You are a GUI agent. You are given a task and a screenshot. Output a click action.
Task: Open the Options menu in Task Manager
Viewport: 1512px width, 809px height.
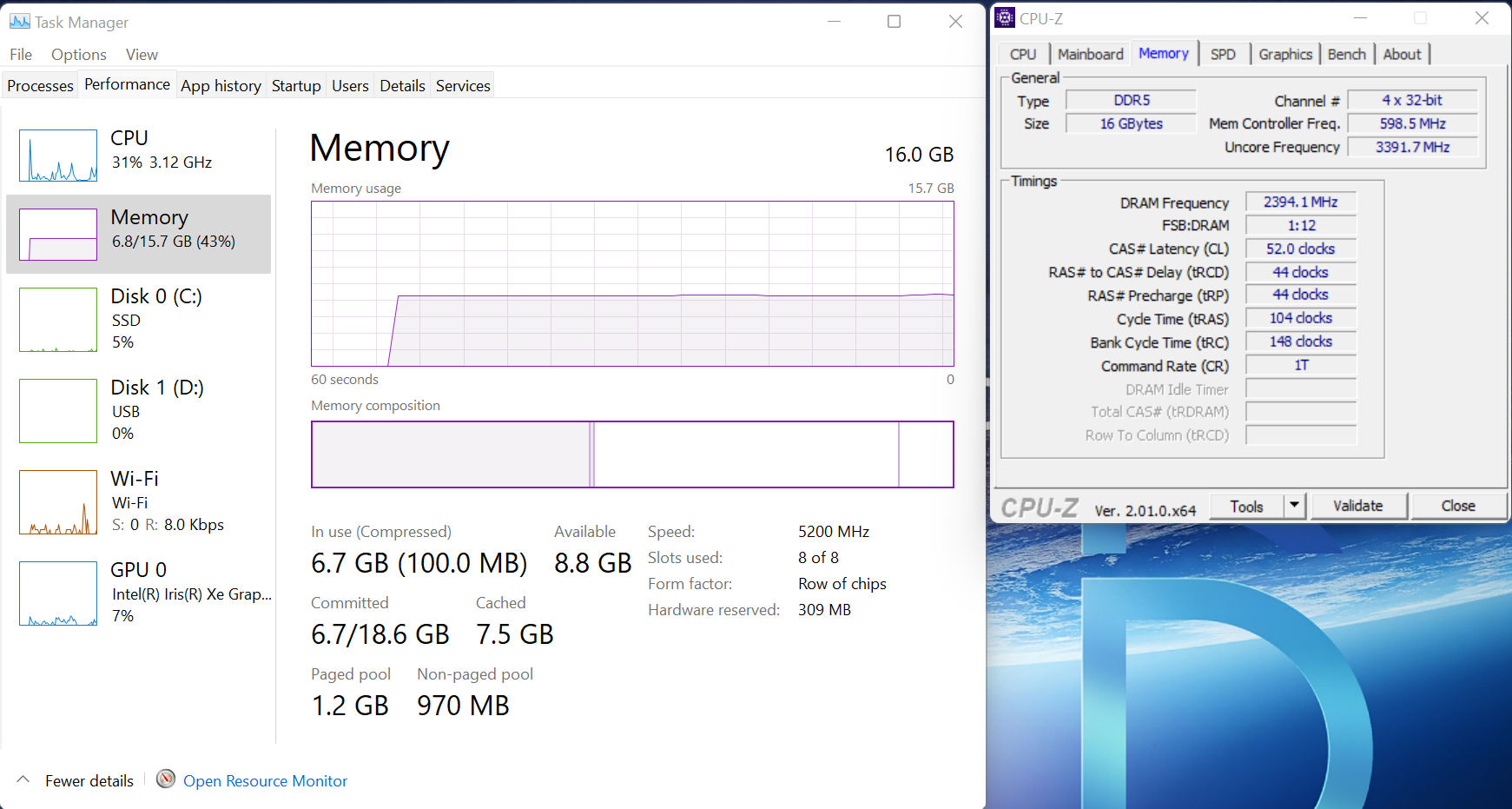pyautogui.click(x=78, y=55)
